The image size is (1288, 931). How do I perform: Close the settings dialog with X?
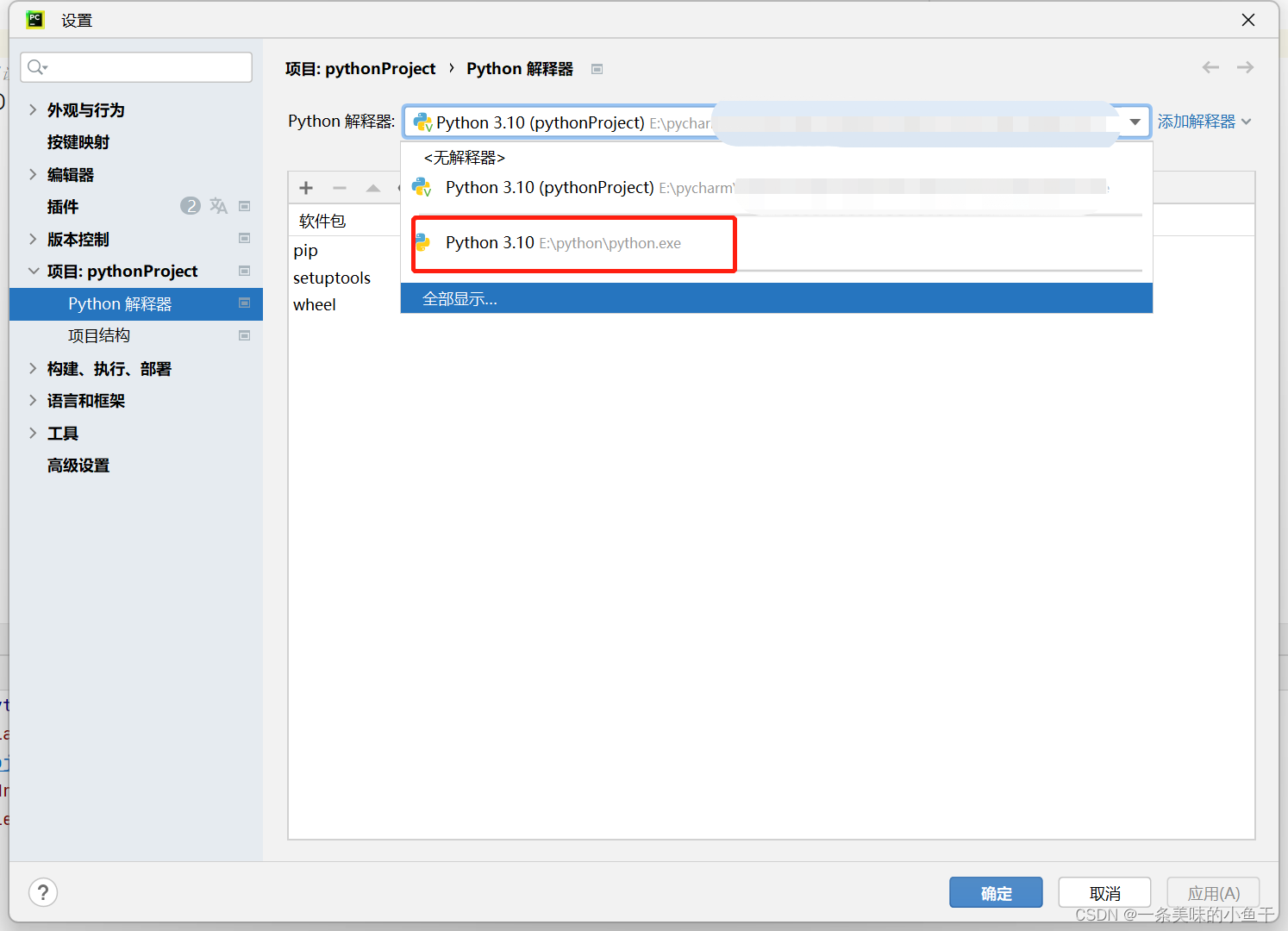(x=1247, y=20)
